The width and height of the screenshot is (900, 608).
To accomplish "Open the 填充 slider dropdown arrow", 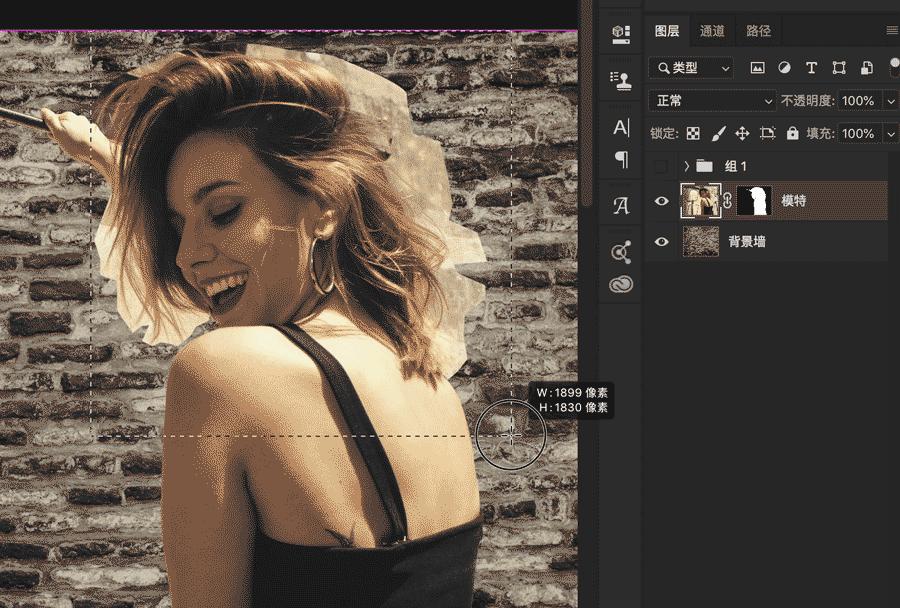I will point(890,134).
